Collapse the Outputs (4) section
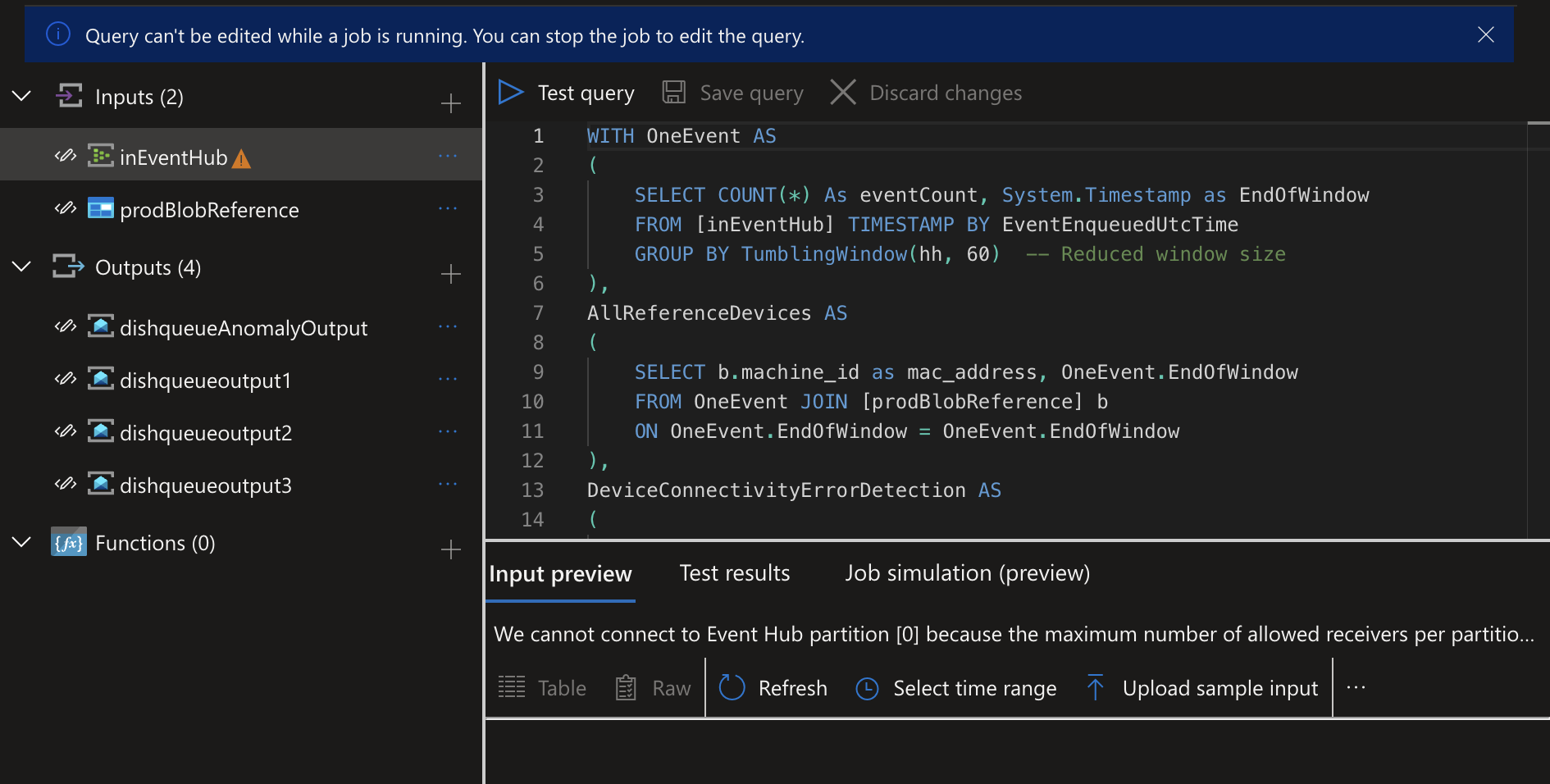The width and height of the screenshot is (1550, 784). click(22, 267)
